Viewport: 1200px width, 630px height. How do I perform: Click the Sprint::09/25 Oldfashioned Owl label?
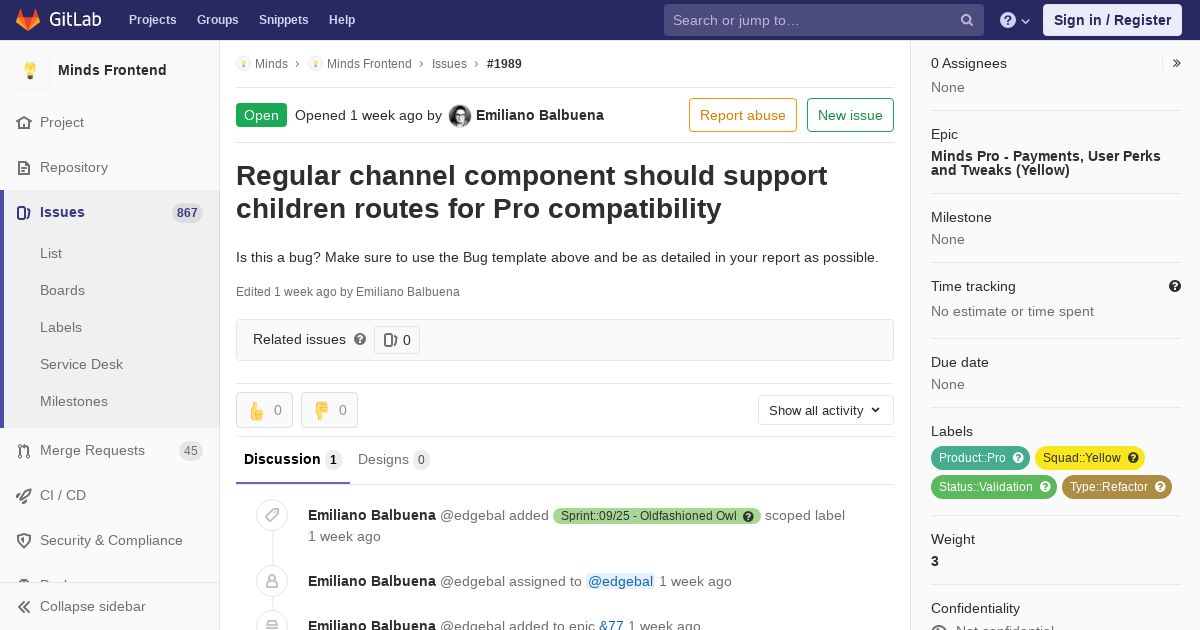(657, 516)
